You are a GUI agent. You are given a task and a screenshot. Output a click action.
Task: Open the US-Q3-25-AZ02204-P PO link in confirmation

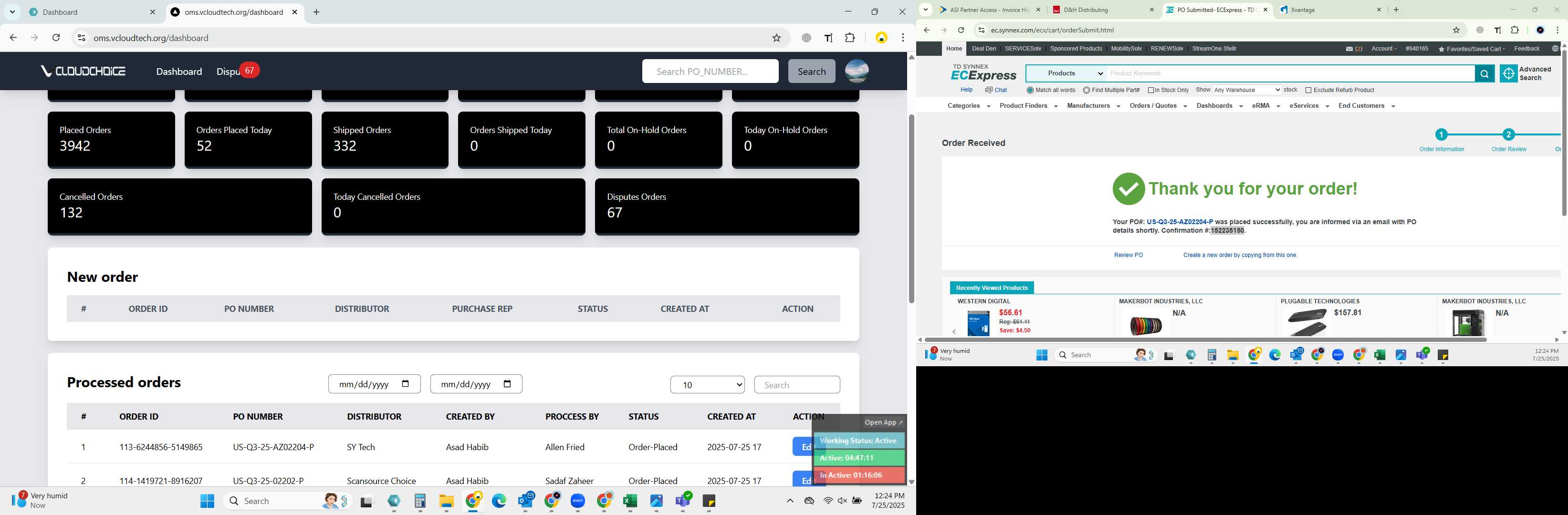(x=1179, y=222)
